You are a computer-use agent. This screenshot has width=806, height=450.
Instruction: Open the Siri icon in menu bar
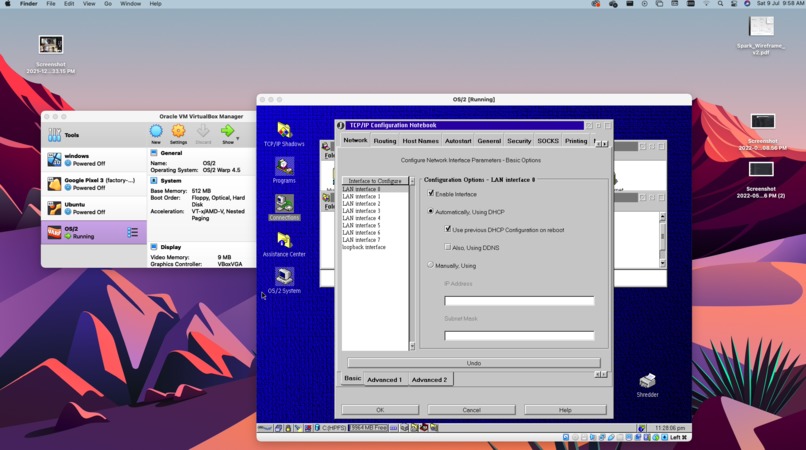click(747, 4)
